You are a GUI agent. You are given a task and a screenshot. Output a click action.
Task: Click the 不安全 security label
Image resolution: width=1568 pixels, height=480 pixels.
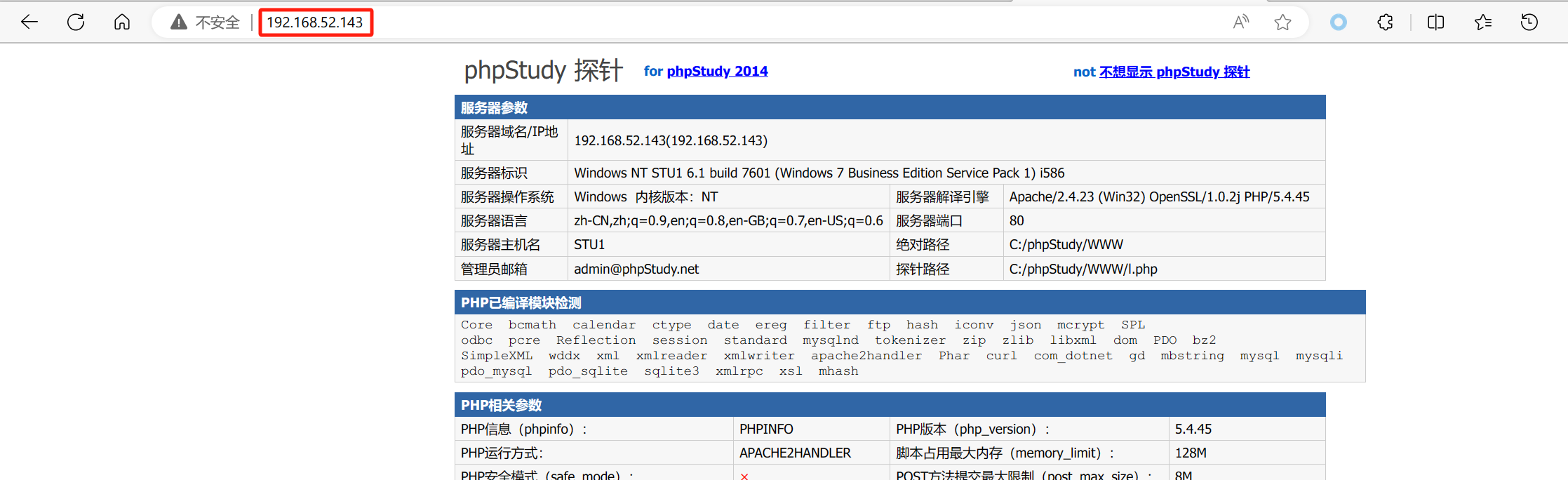(x=217, y=22)
